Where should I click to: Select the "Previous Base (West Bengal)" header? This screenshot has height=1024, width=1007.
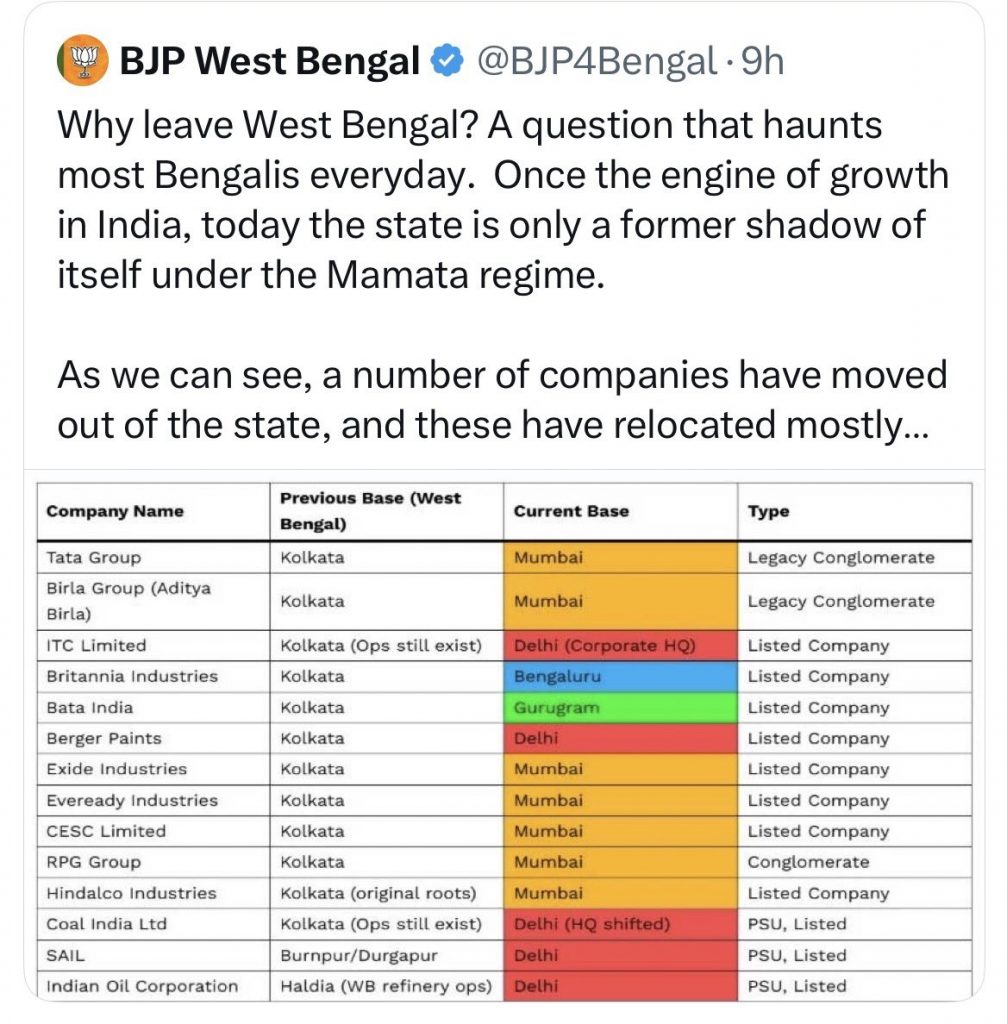click(x=371, y=511)
